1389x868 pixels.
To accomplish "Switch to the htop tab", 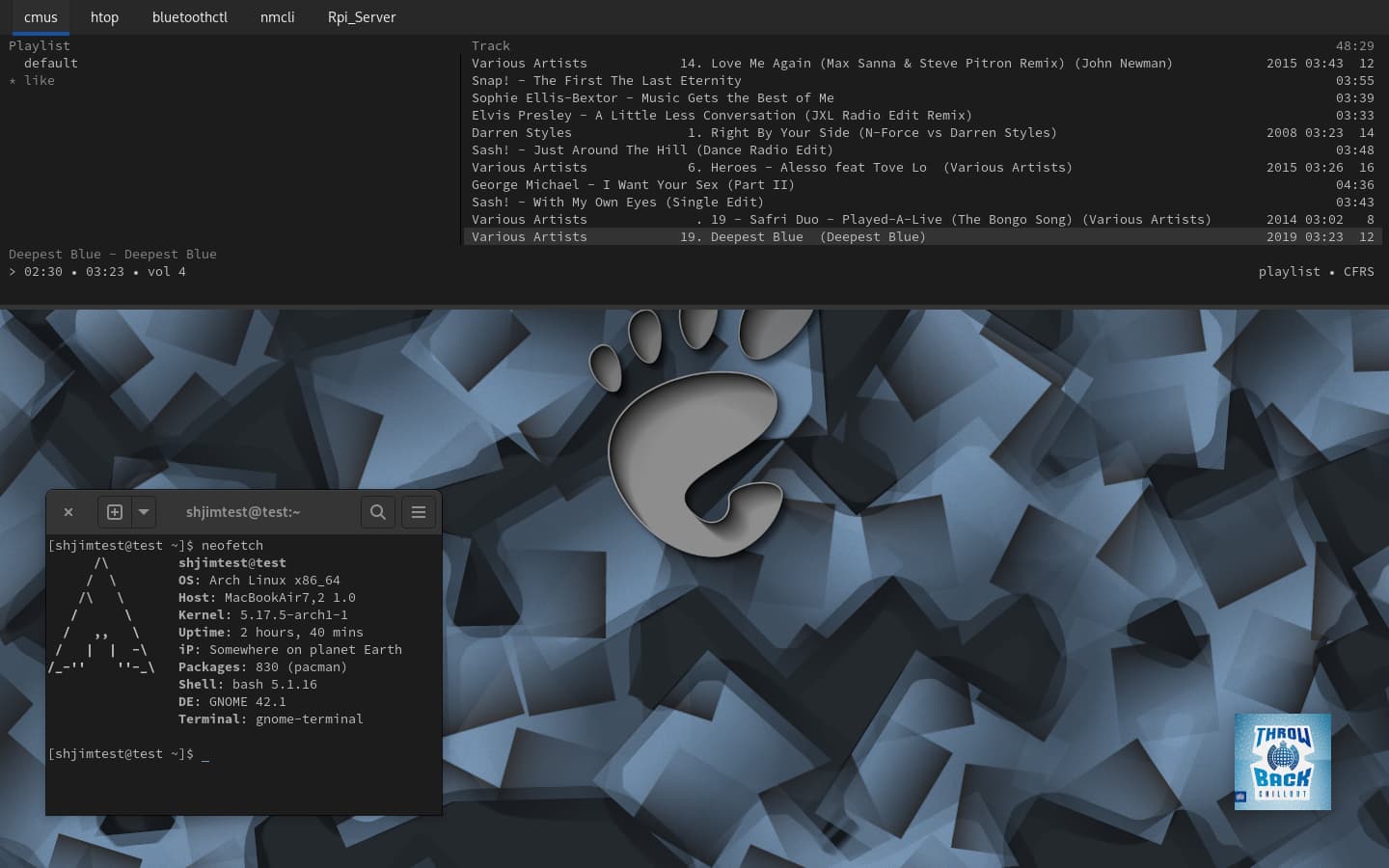I will point(104,17).
